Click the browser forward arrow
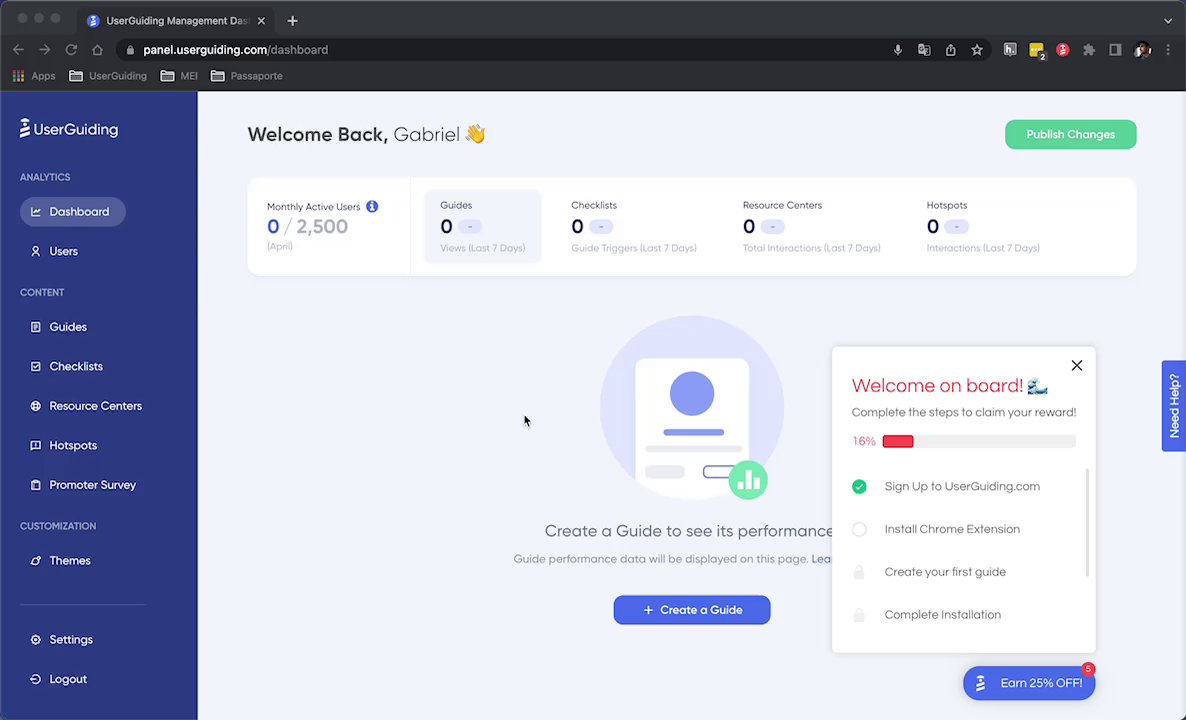 (x=45, y=50)
